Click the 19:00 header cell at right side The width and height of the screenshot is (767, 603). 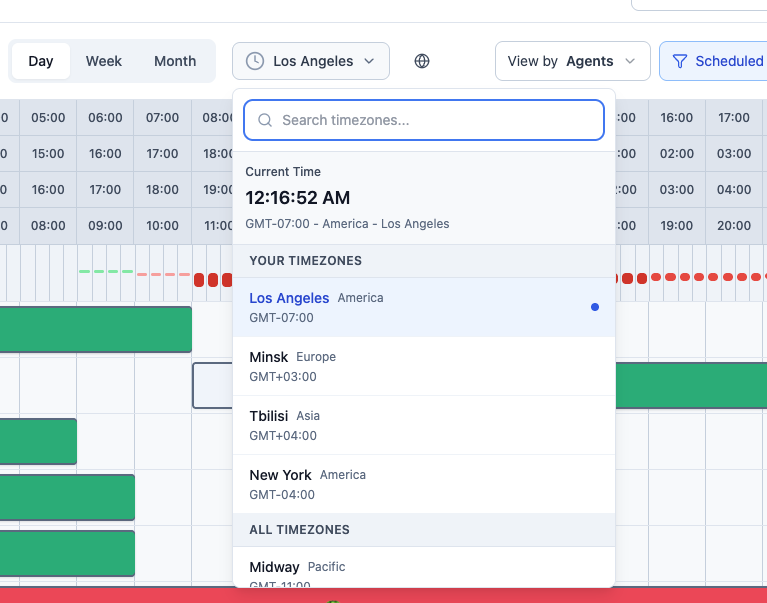677,225
